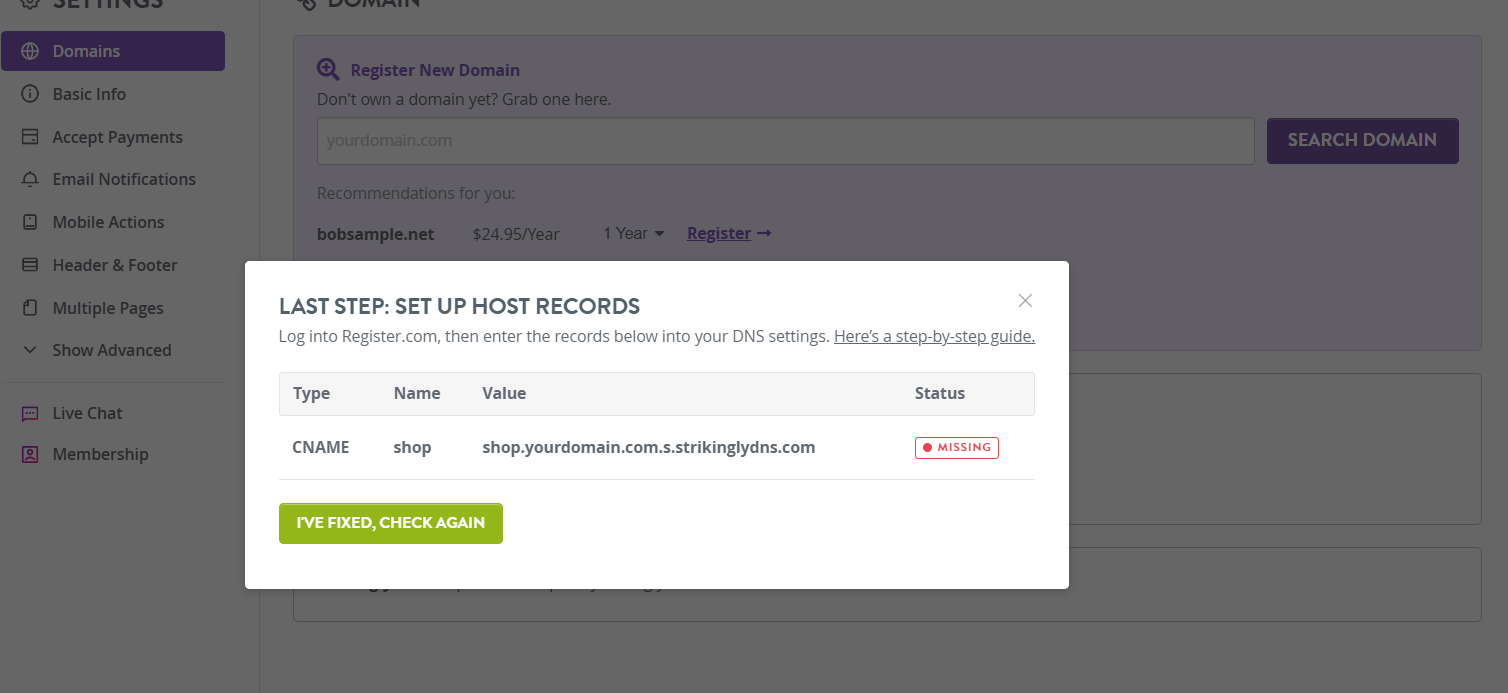Click the Membership person icon
This screenshot has height=693, width=1508.
pos(30,454)
